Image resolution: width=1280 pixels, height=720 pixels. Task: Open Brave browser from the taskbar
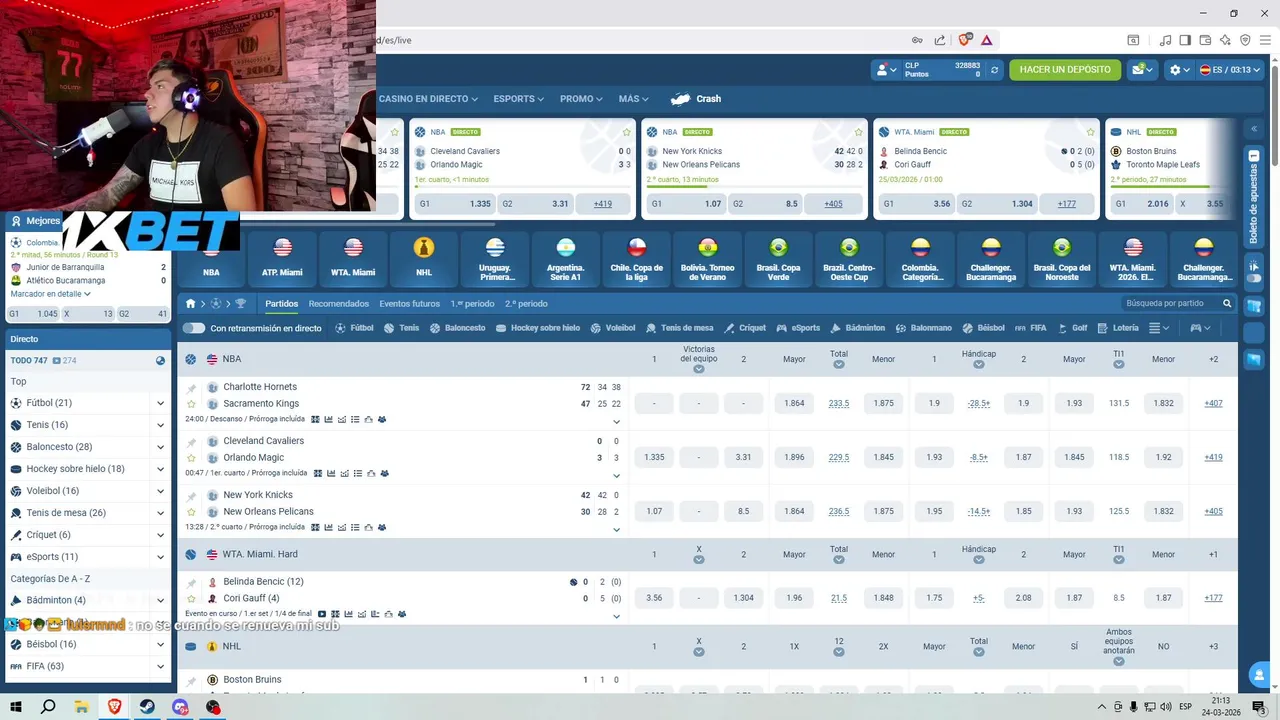pyautogui.click(x=114, y=707)
